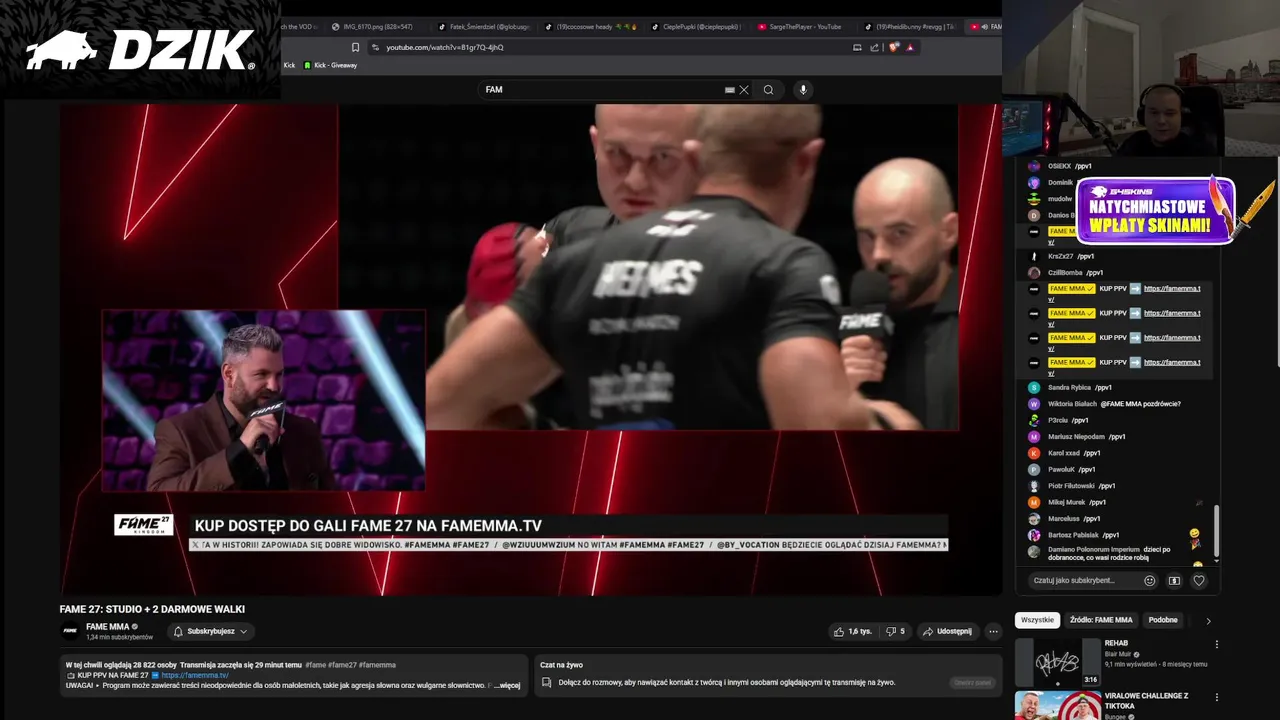Like the video with thumbs up

tap(853, 631)
